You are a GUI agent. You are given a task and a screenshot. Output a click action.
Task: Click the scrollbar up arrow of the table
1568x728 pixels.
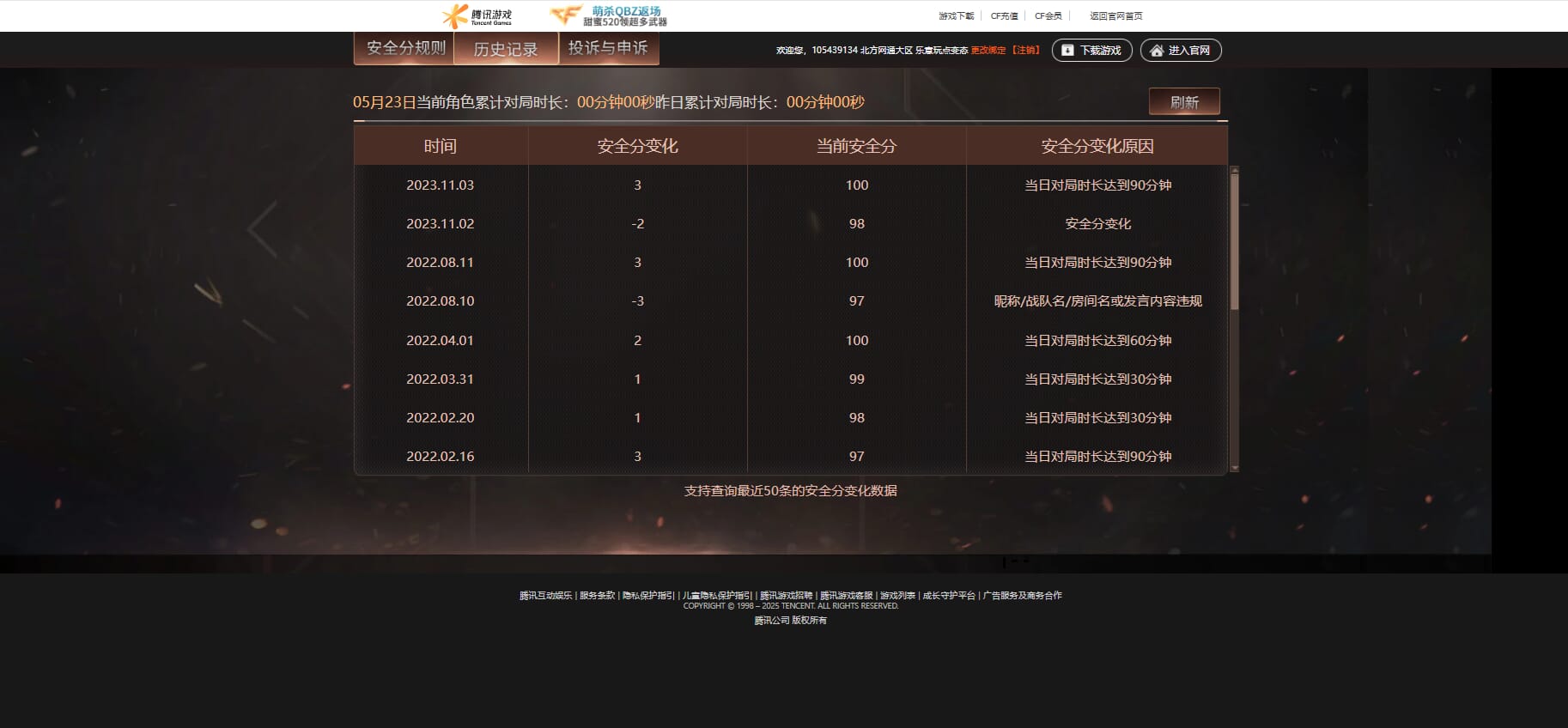(x=1235, y=170)
